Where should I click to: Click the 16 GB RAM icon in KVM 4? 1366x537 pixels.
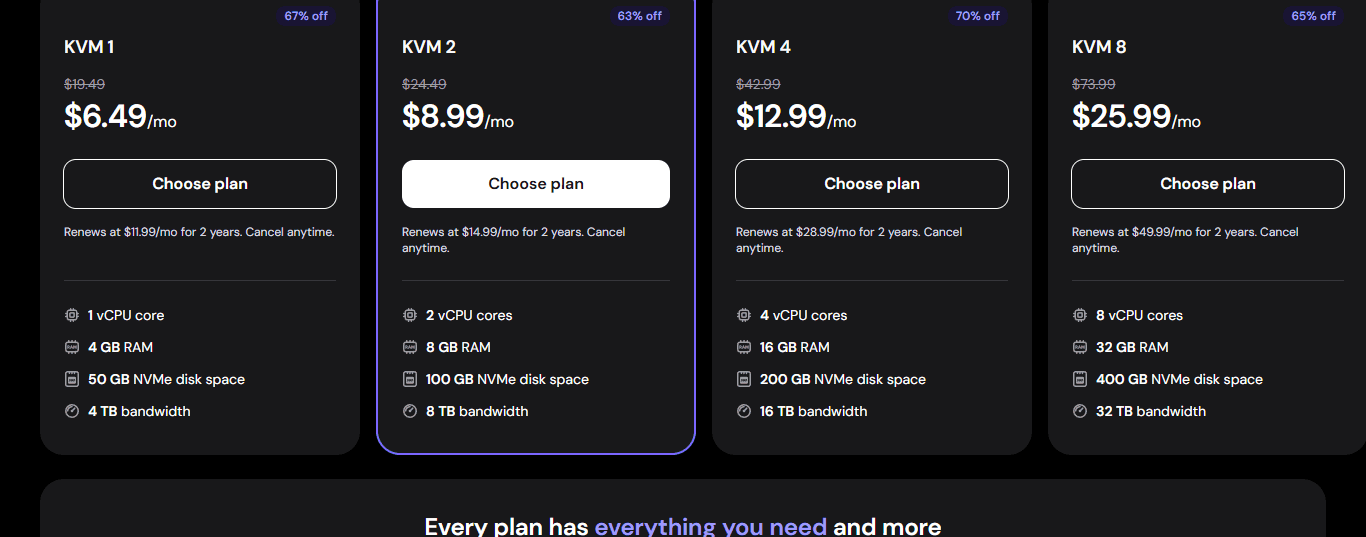(744, 347)
